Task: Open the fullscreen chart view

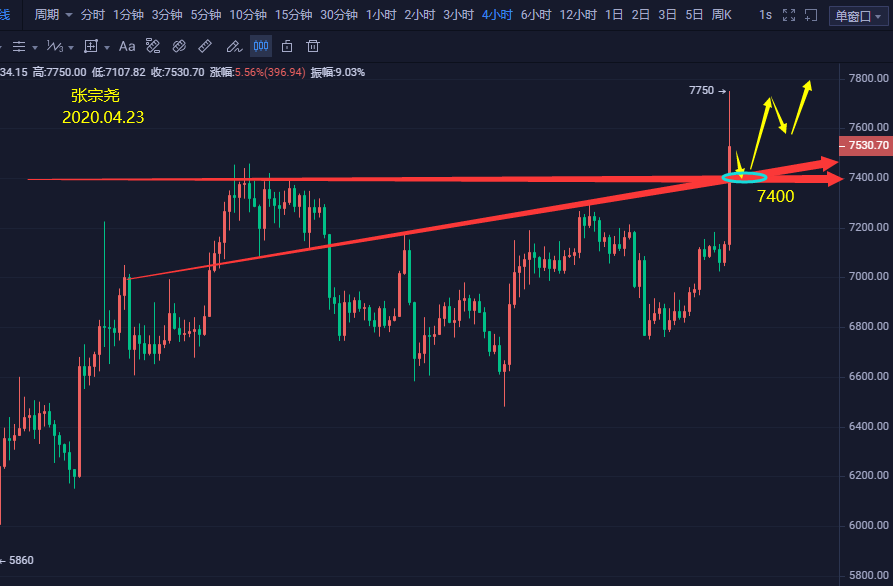Action: pos(789,15)
